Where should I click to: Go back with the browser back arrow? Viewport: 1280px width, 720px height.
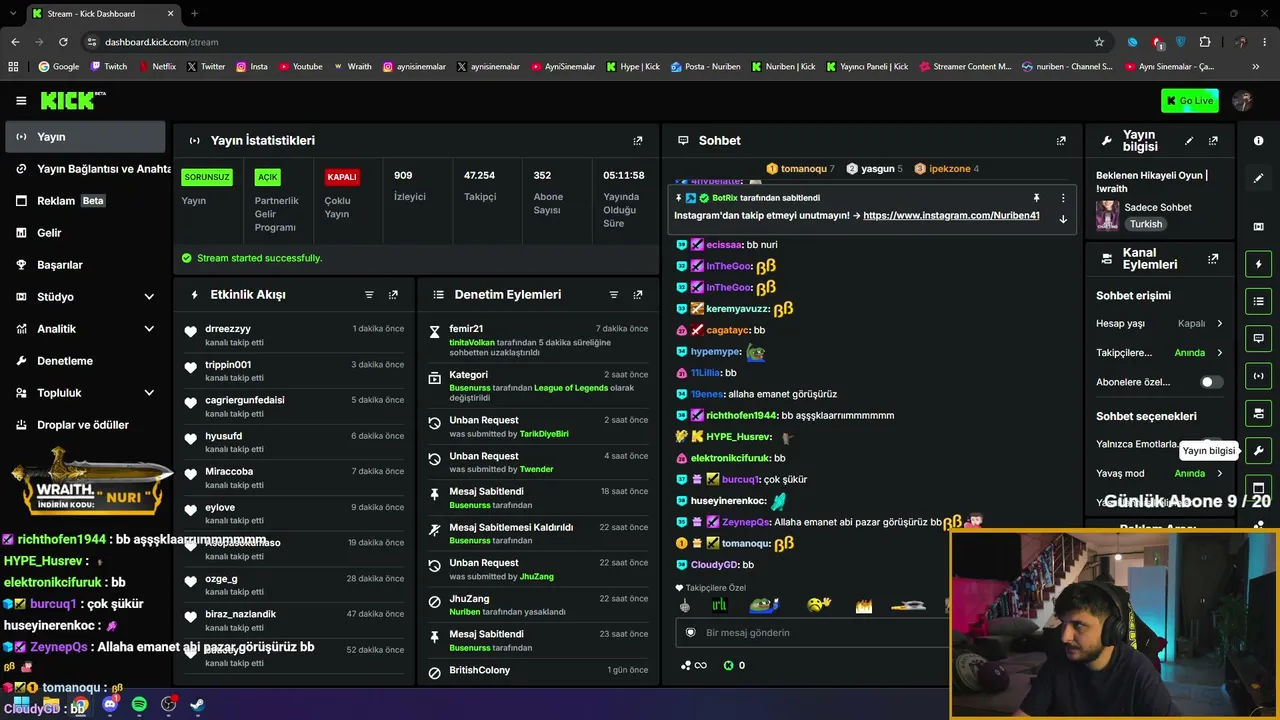[x=15, y=42]
